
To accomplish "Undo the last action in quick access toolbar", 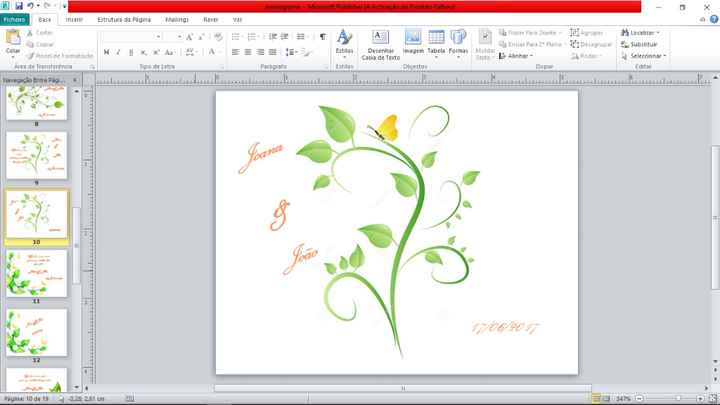I will (x=30, y=6).
